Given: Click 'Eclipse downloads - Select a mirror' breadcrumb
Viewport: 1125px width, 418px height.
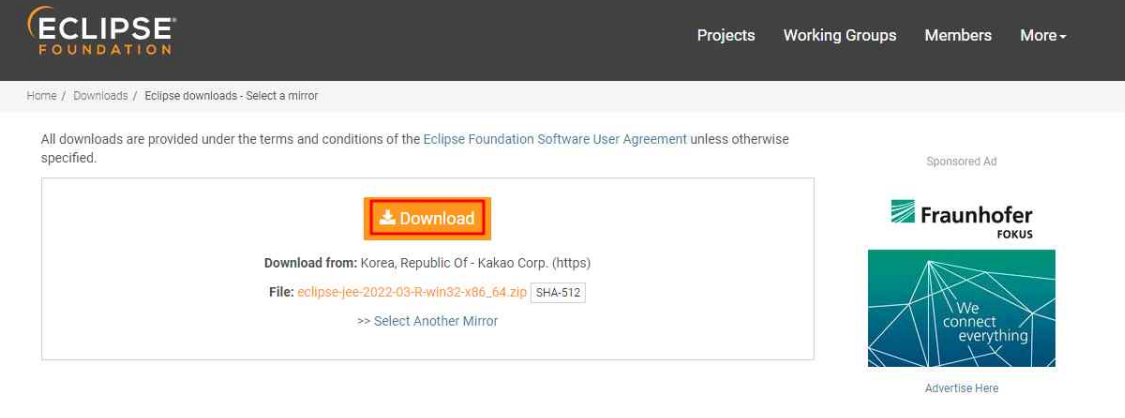Looking at the screenshot, I should [231, 95].
